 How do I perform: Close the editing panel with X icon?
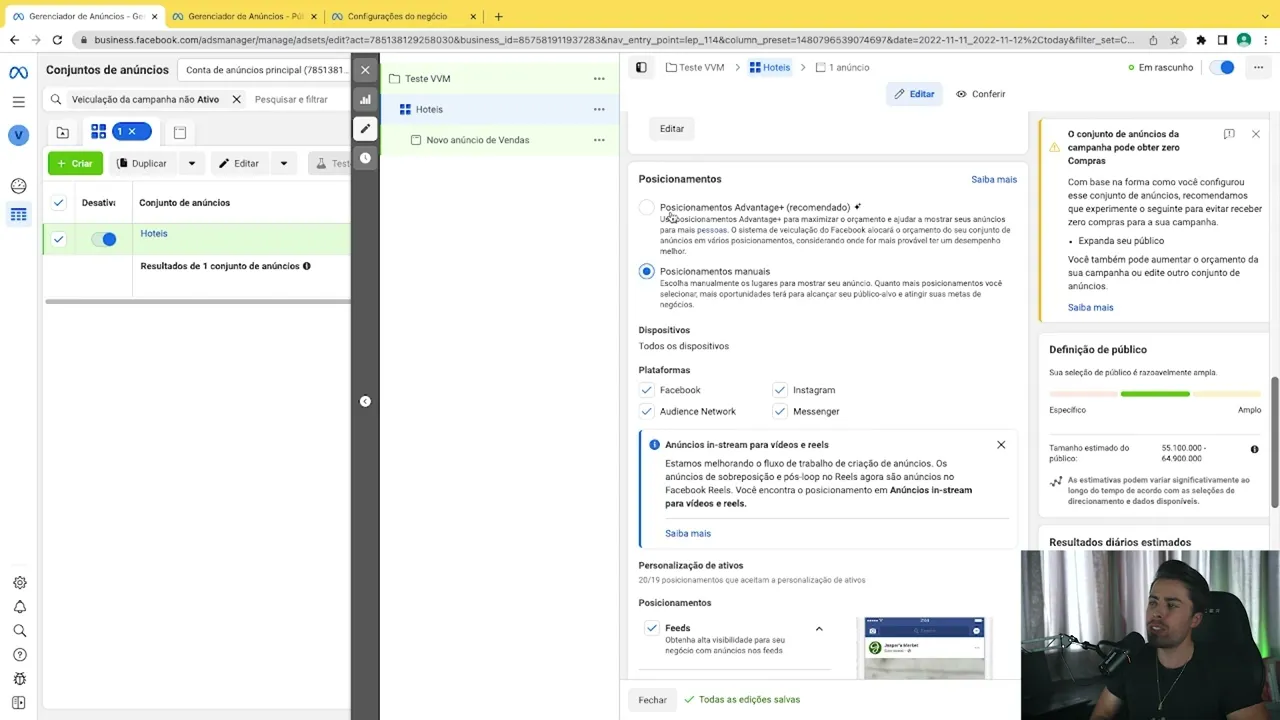pyautogui.click(x=365, y=70)
